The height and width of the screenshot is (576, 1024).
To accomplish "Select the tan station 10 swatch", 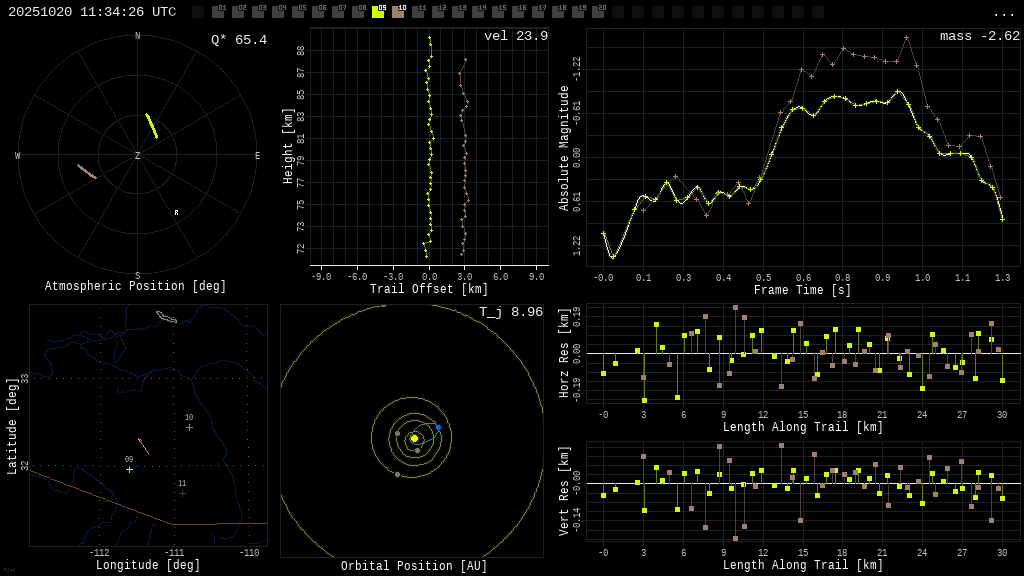I will pyautogui.click(x=398, y=12).
